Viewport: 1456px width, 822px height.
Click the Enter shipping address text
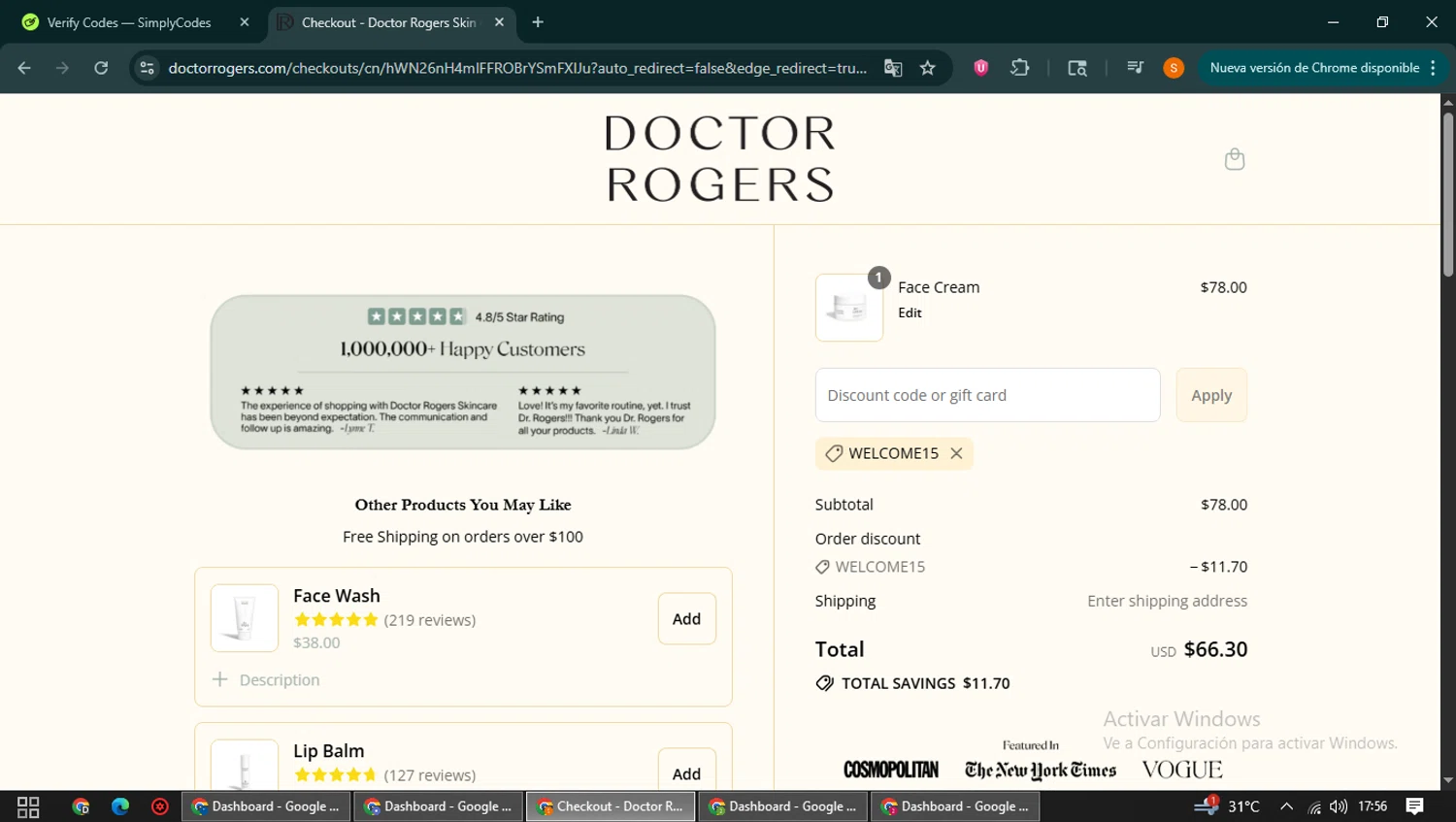click(x=1167, y=601)
